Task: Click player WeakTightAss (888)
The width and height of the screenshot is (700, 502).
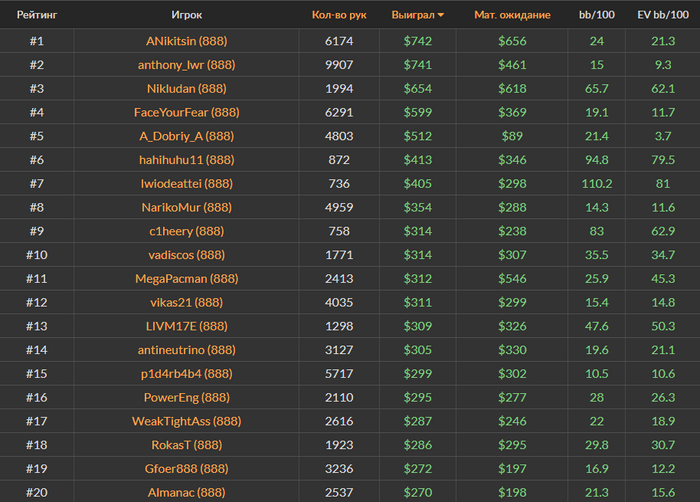Action: tap(187, 421)
